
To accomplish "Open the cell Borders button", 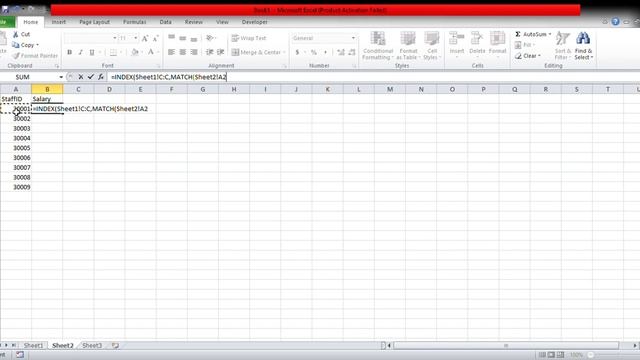I will 113,52.
